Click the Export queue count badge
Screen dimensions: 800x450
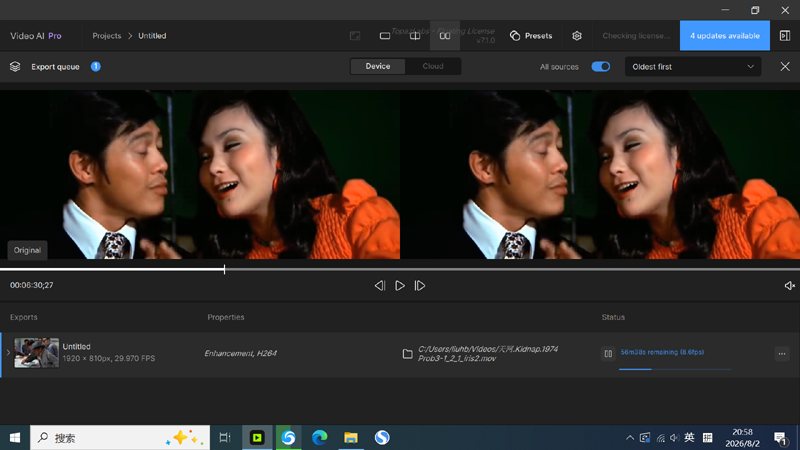[x=95, y=66]
